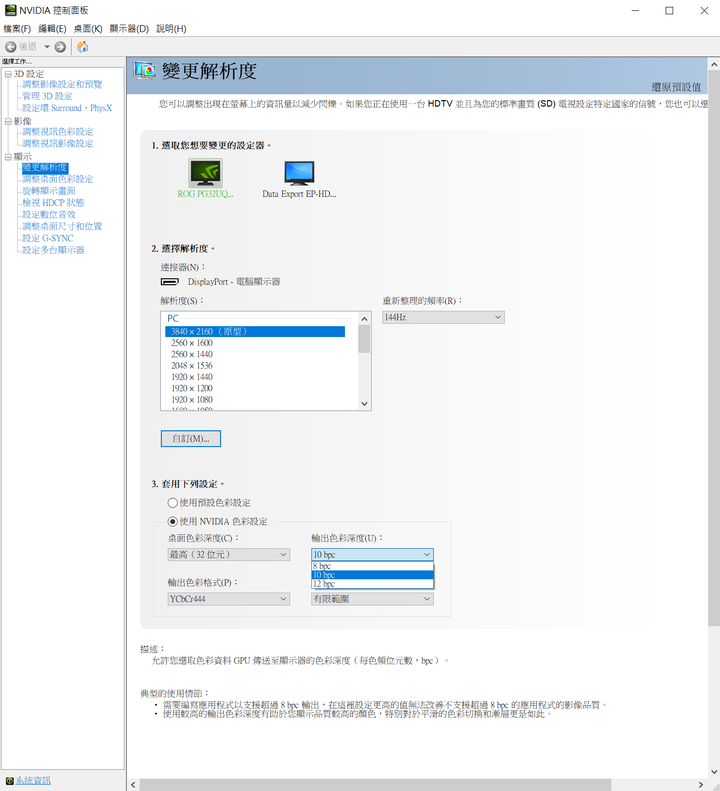Select 1920 × 1200 resolution
This screenshot has width=720, height=791.
[x=192, y=388]
